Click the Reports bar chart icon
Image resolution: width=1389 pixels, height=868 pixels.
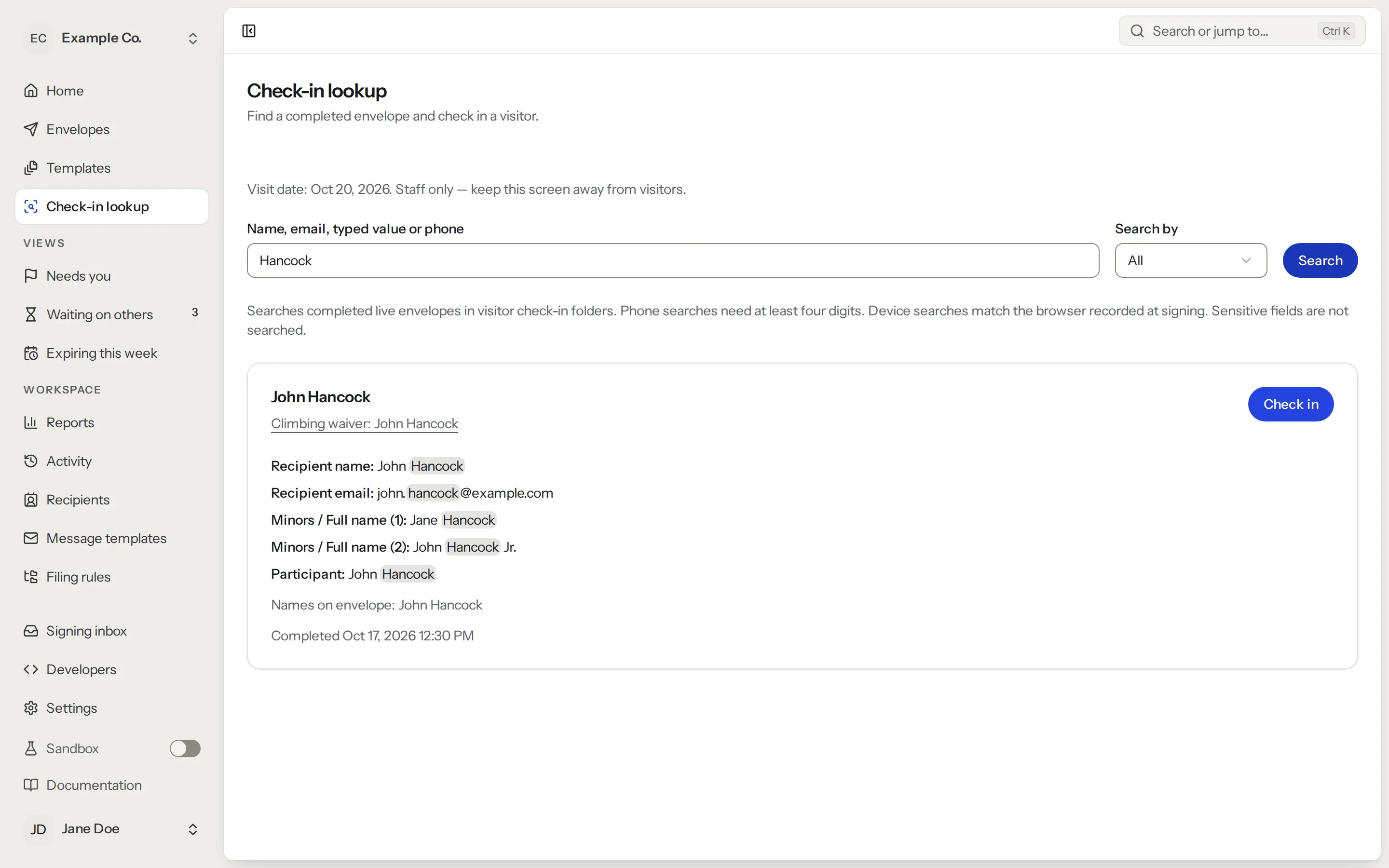point(31,422)
